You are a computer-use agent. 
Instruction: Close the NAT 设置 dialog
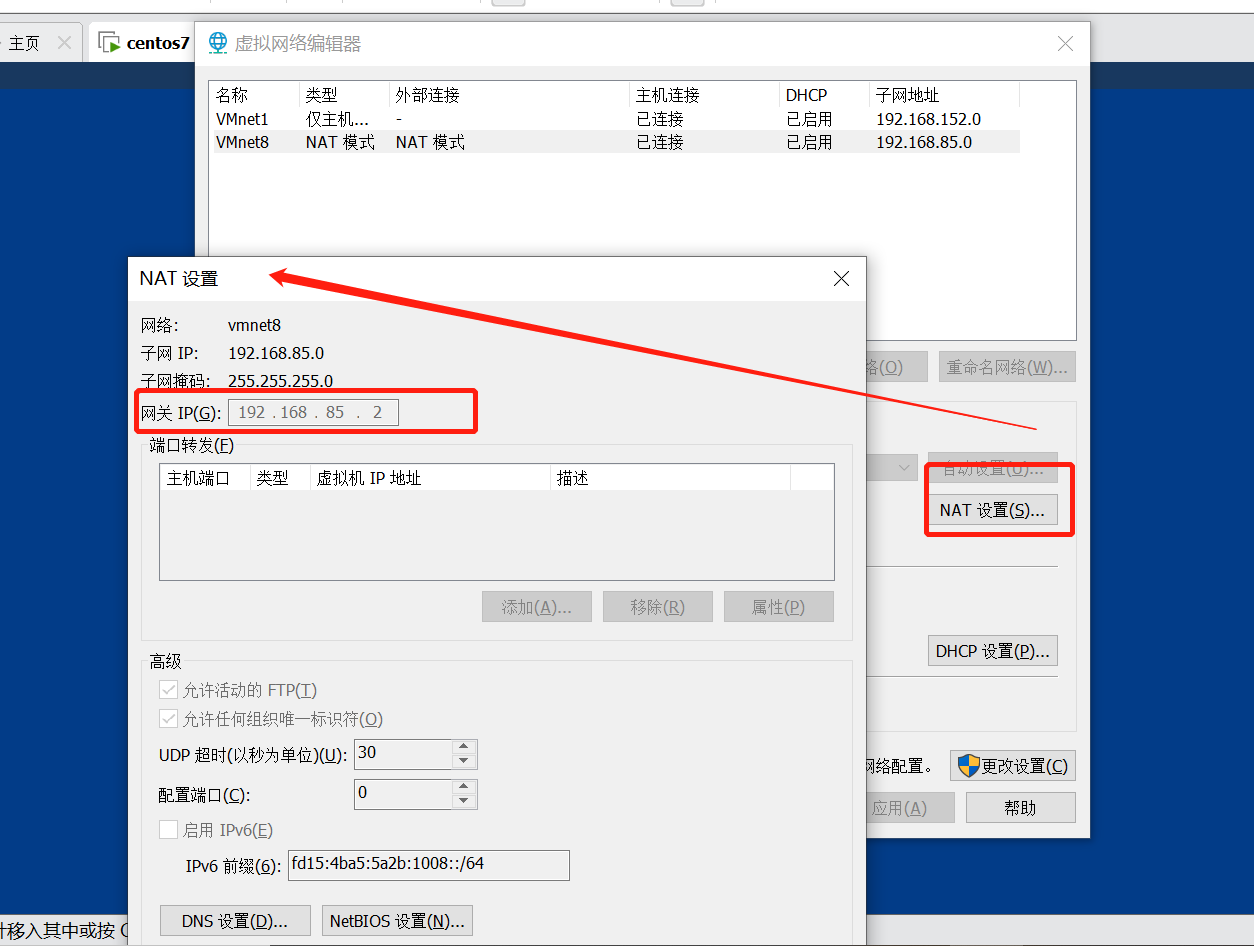[x=841, y=279]
